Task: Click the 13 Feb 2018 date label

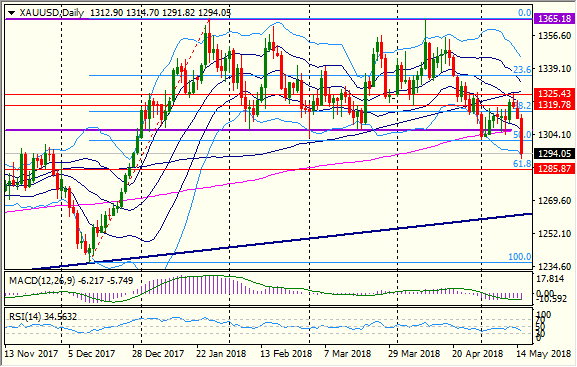Action: [x=286, y=354]
